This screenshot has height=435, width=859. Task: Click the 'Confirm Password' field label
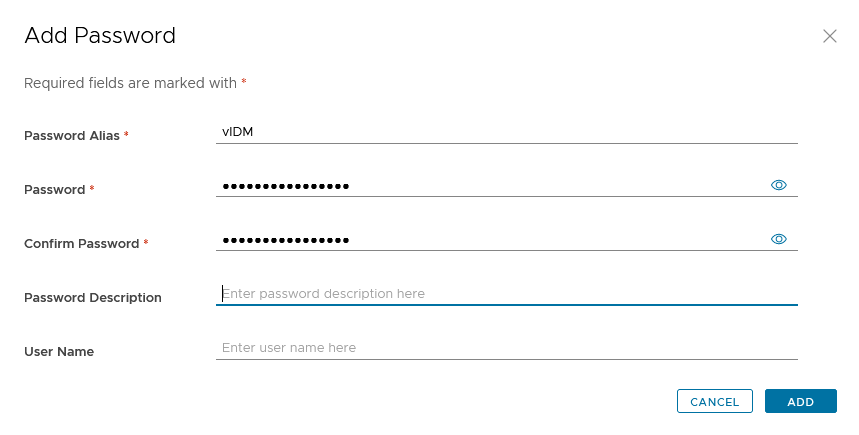coord(82,244)
